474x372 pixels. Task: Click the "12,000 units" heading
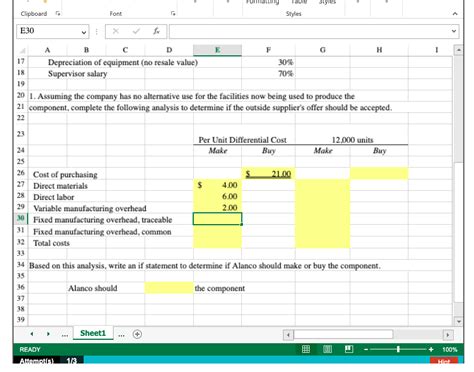pyautogui.click(x=352, y=140)
